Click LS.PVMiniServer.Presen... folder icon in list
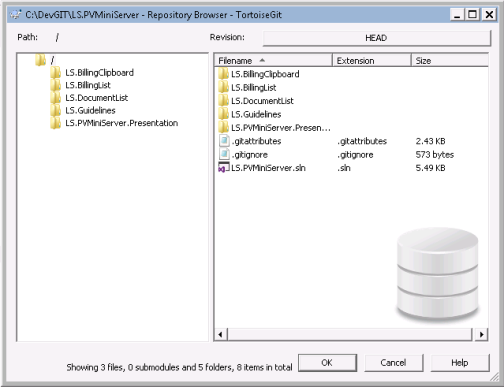504x387 pixels. [224, 127]
